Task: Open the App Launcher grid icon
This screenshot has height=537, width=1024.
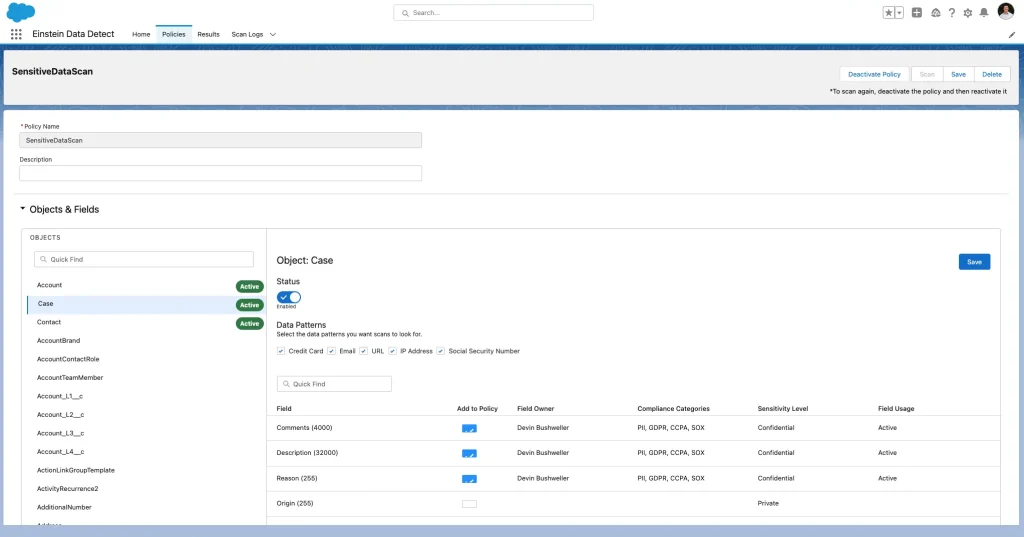Action: [x=16, y=34]
